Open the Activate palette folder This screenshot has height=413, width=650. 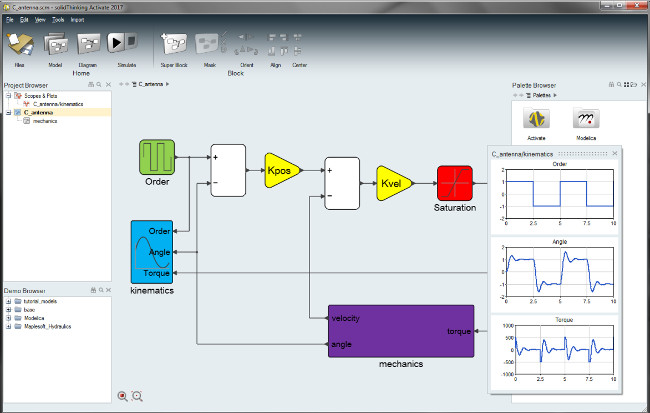click(536, 120)
